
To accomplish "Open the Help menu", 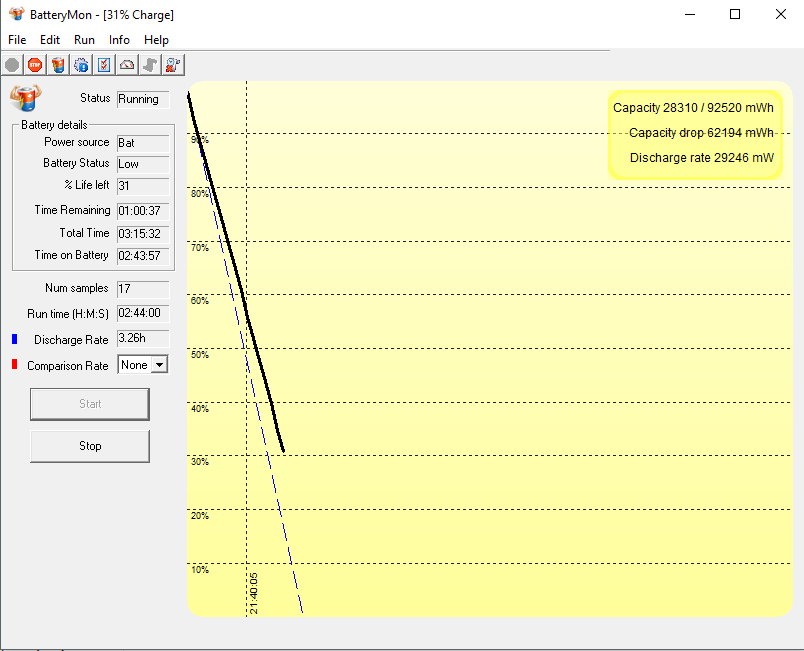I will pyautogui.click(x=156, y=40).
